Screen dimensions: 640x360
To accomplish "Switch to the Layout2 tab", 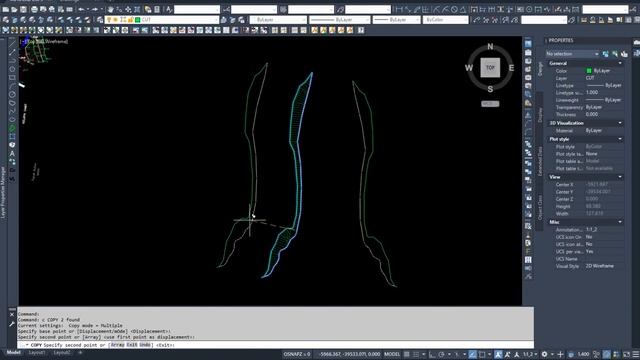I will [62, 352].
